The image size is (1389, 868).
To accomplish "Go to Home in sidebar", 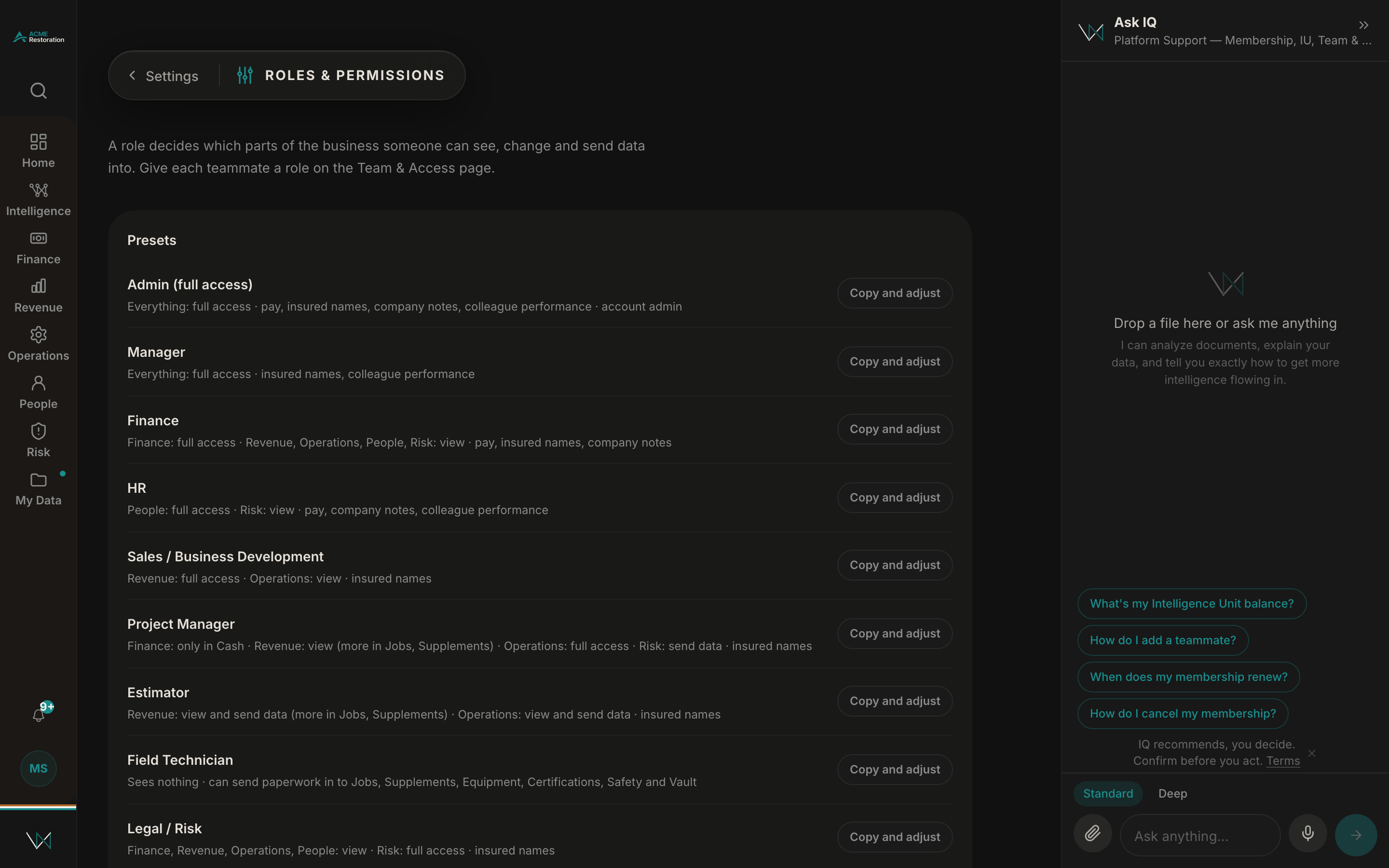I will tap(39, 150).
